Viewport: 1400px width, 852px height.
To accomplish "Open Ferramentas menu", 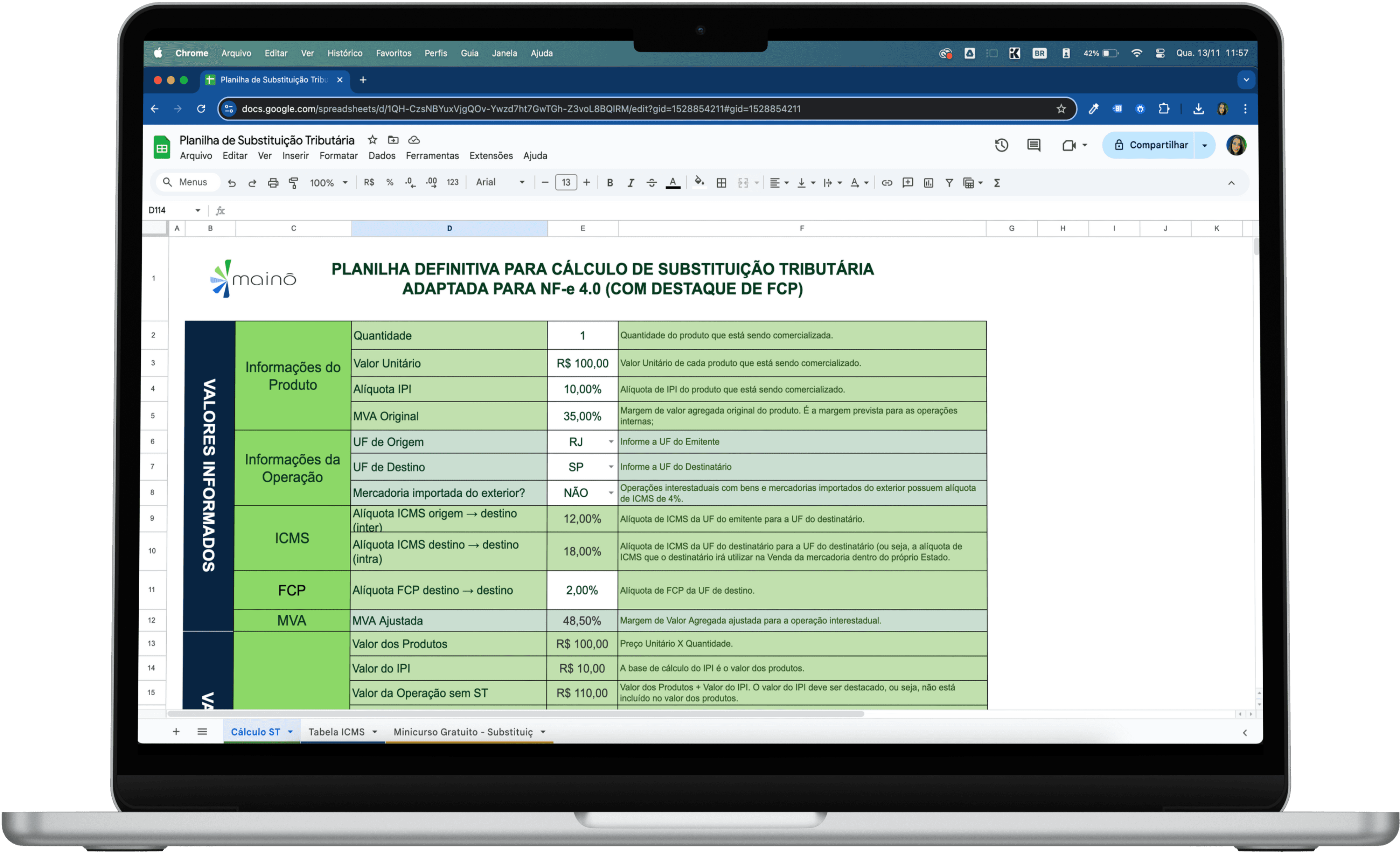I will pos(432,156).
